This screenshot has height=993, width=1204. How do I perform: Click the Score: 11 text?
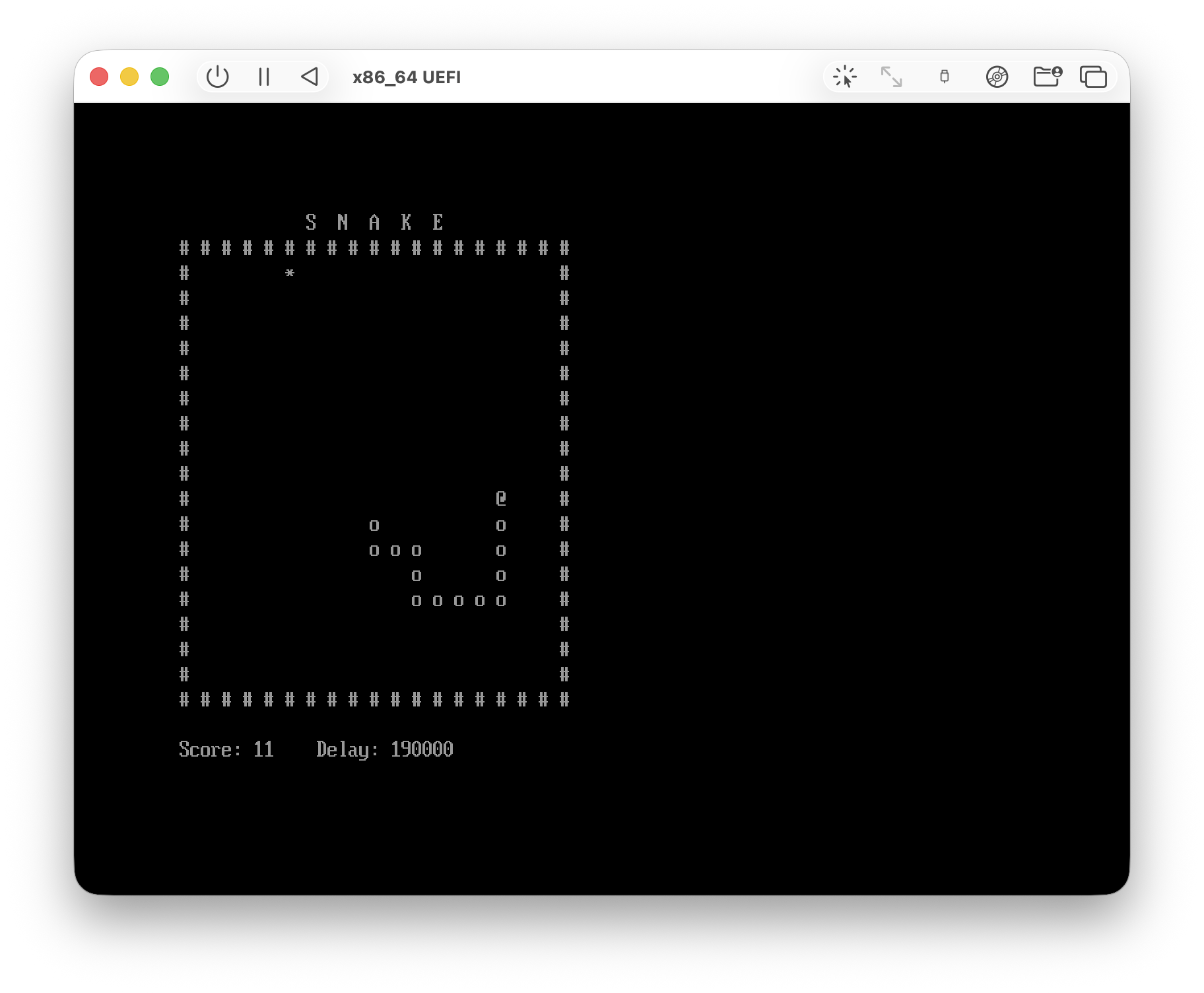tap(226, 749)
